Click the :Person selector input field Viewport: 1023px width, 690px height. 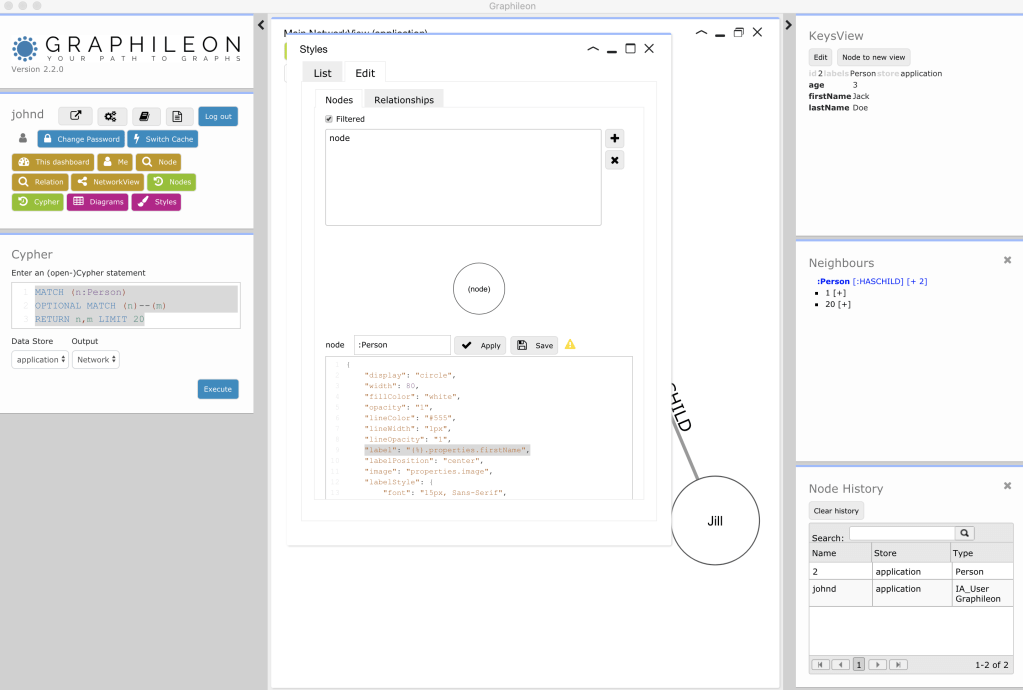pyautogui.click(x=400, y=345)
